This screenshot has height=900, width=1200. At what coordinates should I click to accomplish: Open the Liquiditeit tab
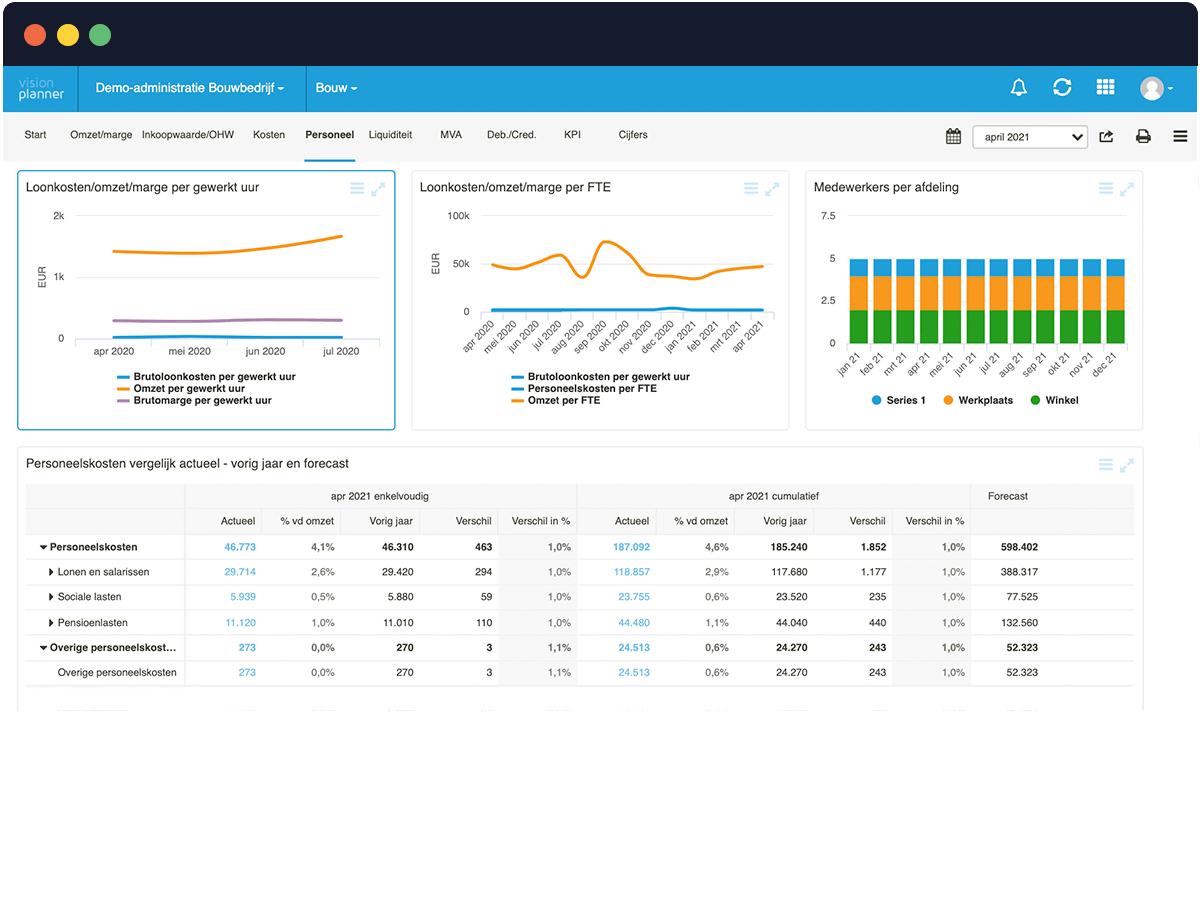pyautogui.click(x=390, y=134)
